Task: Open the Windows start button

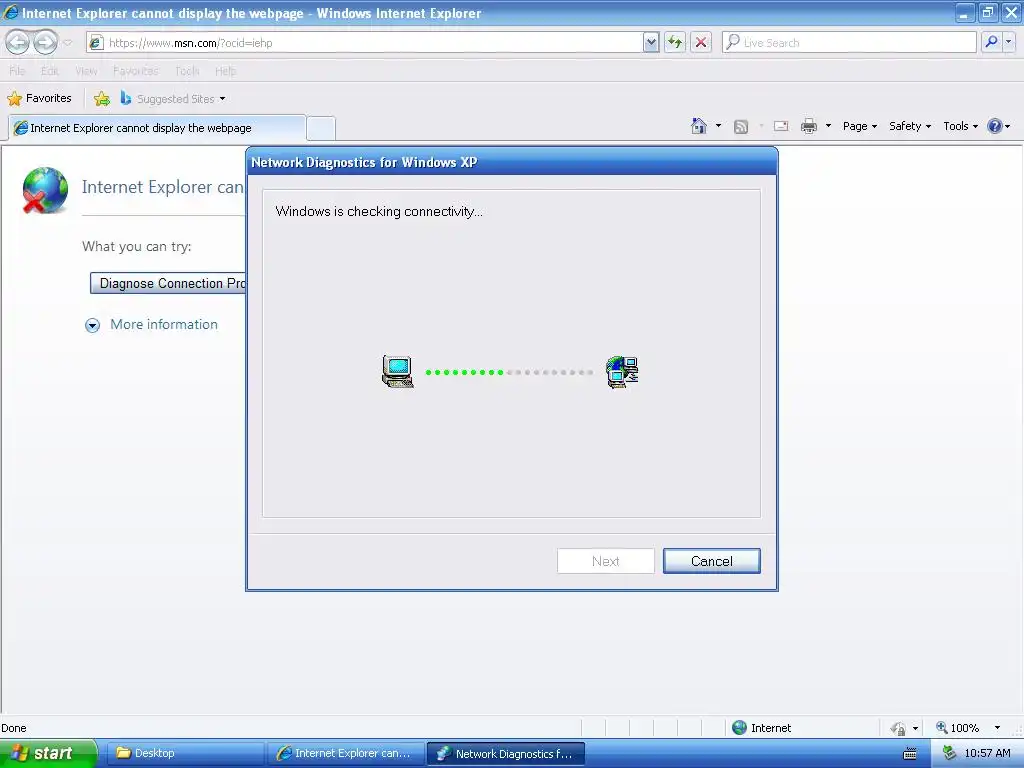Action: (x=48, y=753)
